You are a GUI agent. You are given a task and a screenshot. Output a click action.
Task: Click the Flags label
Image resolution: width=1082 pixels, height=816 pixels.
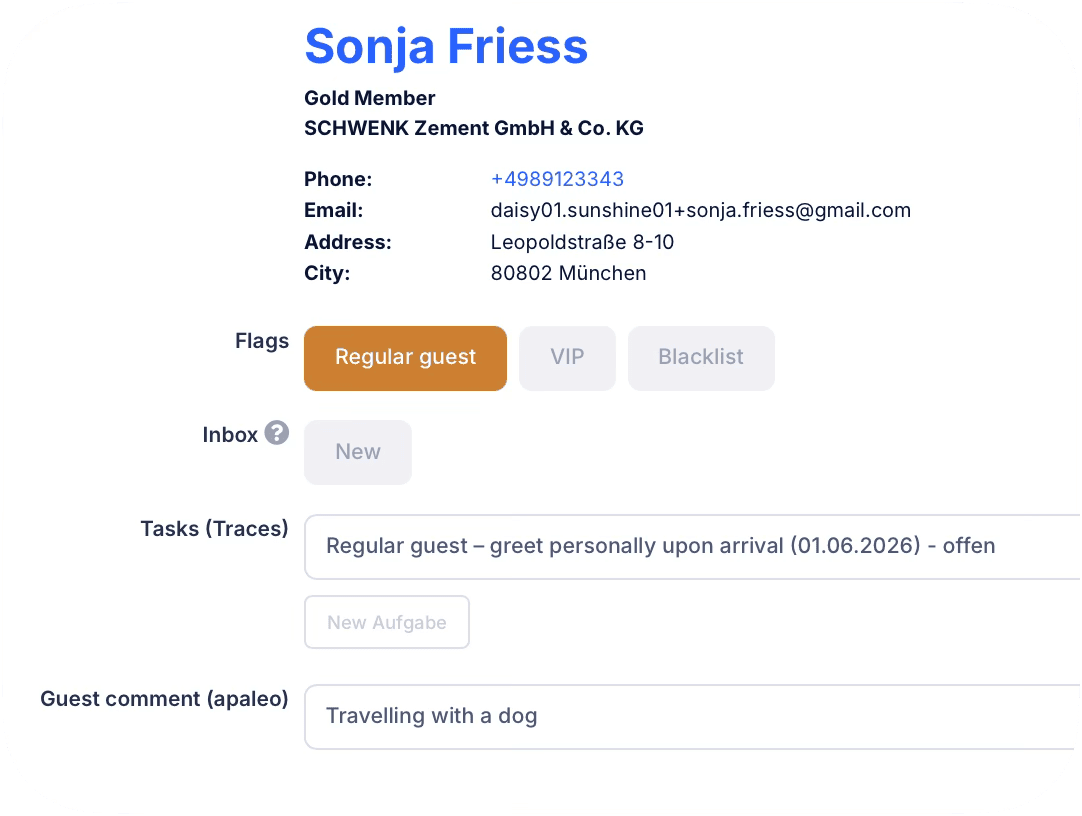(x=262, y=341)
